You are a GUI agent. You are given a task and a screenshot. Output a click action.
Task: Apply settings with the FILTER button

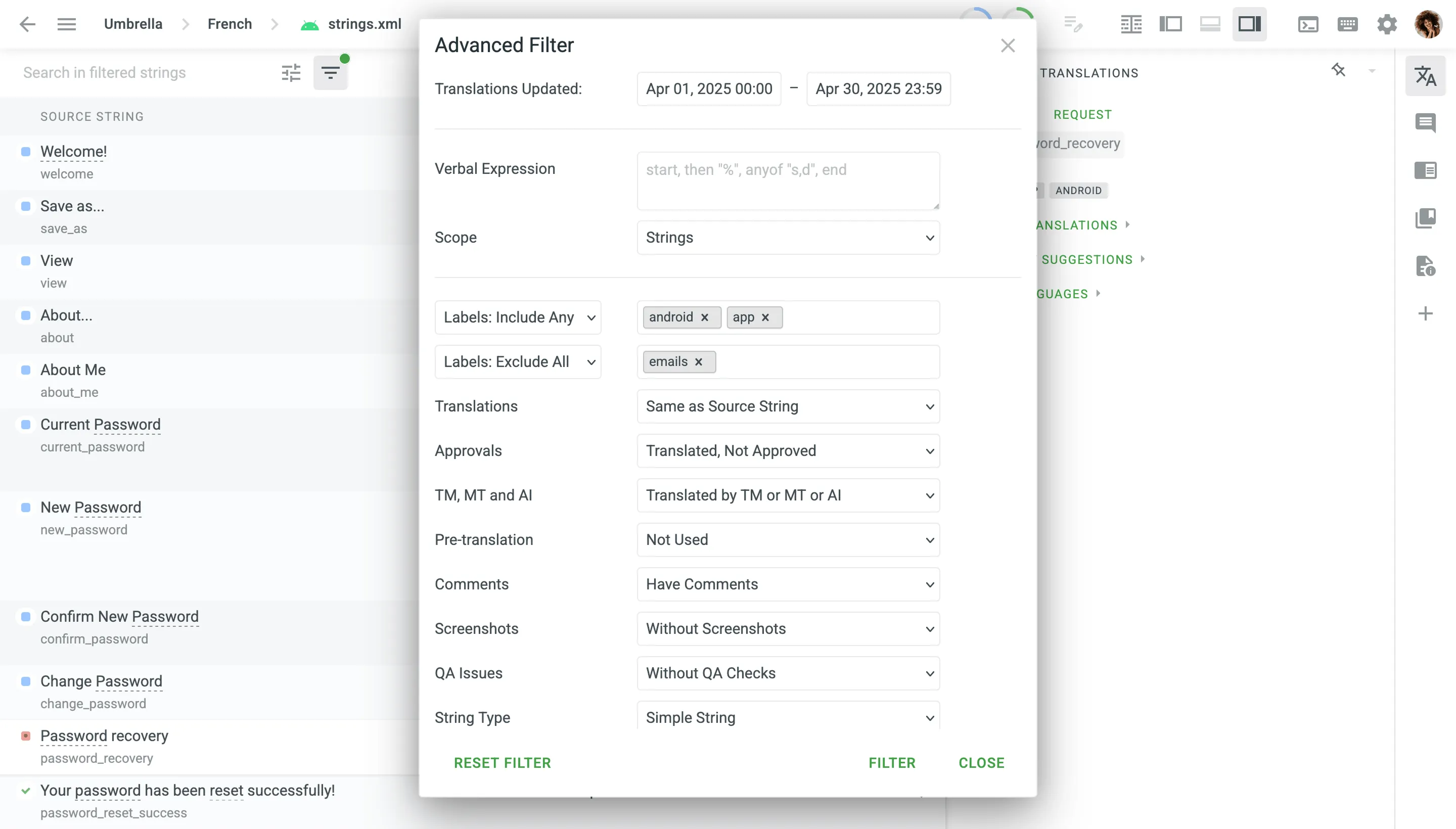(x=892, y=763)
